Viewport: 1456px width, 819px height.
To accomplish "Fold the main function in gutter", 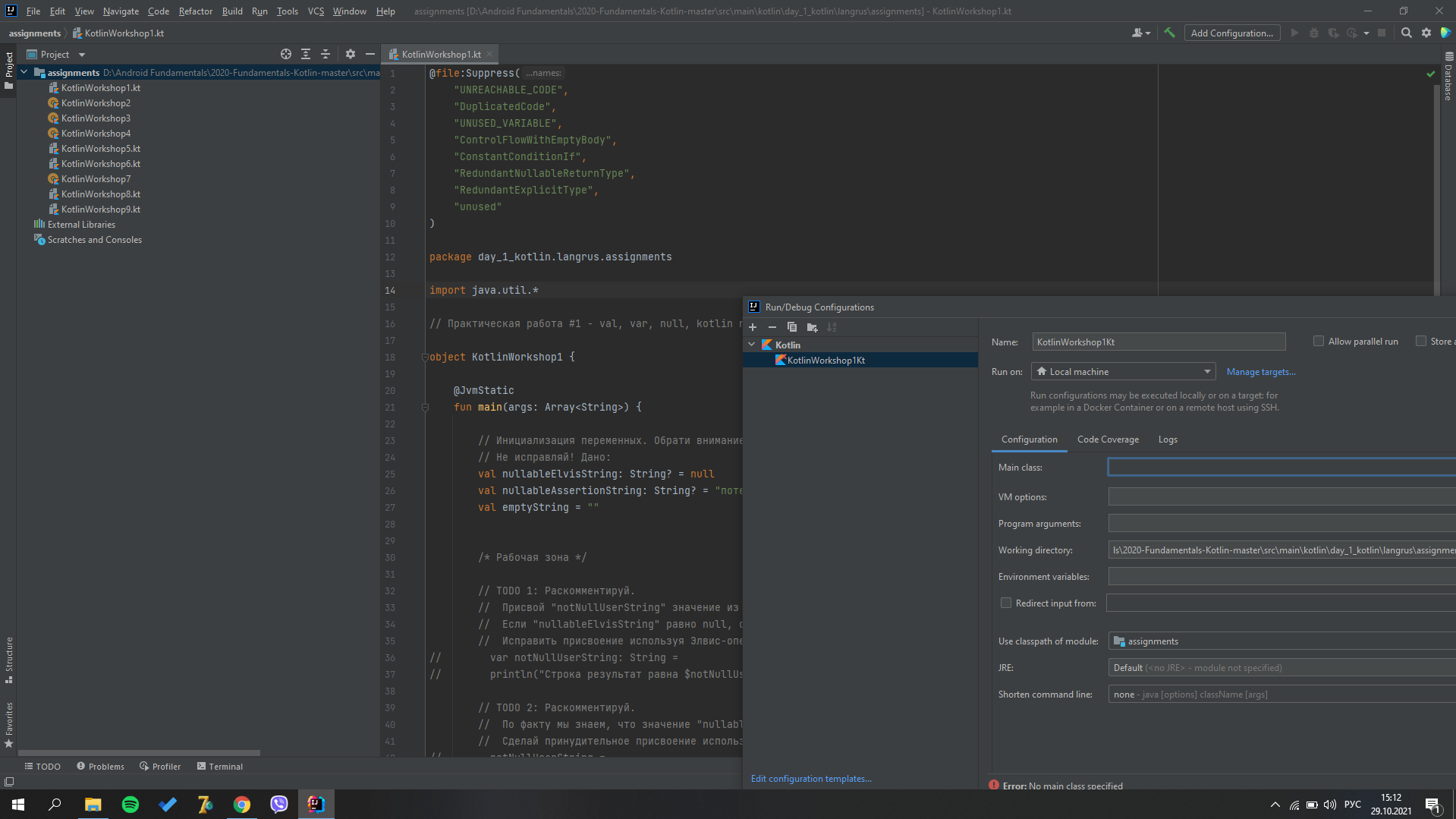I will pyautogui.click(x=424, y=407).
